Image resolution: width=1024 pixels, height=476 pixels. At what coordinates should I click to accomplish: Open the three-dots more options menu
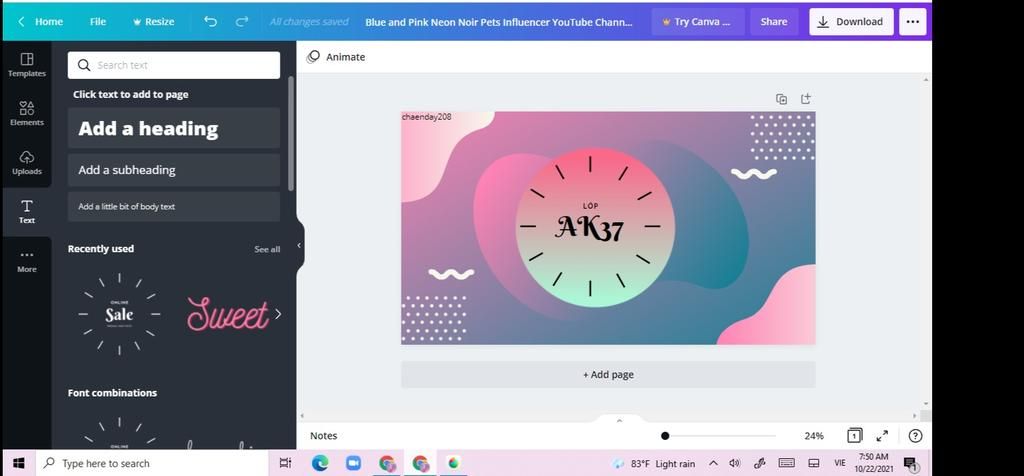[x=912, y=22]
